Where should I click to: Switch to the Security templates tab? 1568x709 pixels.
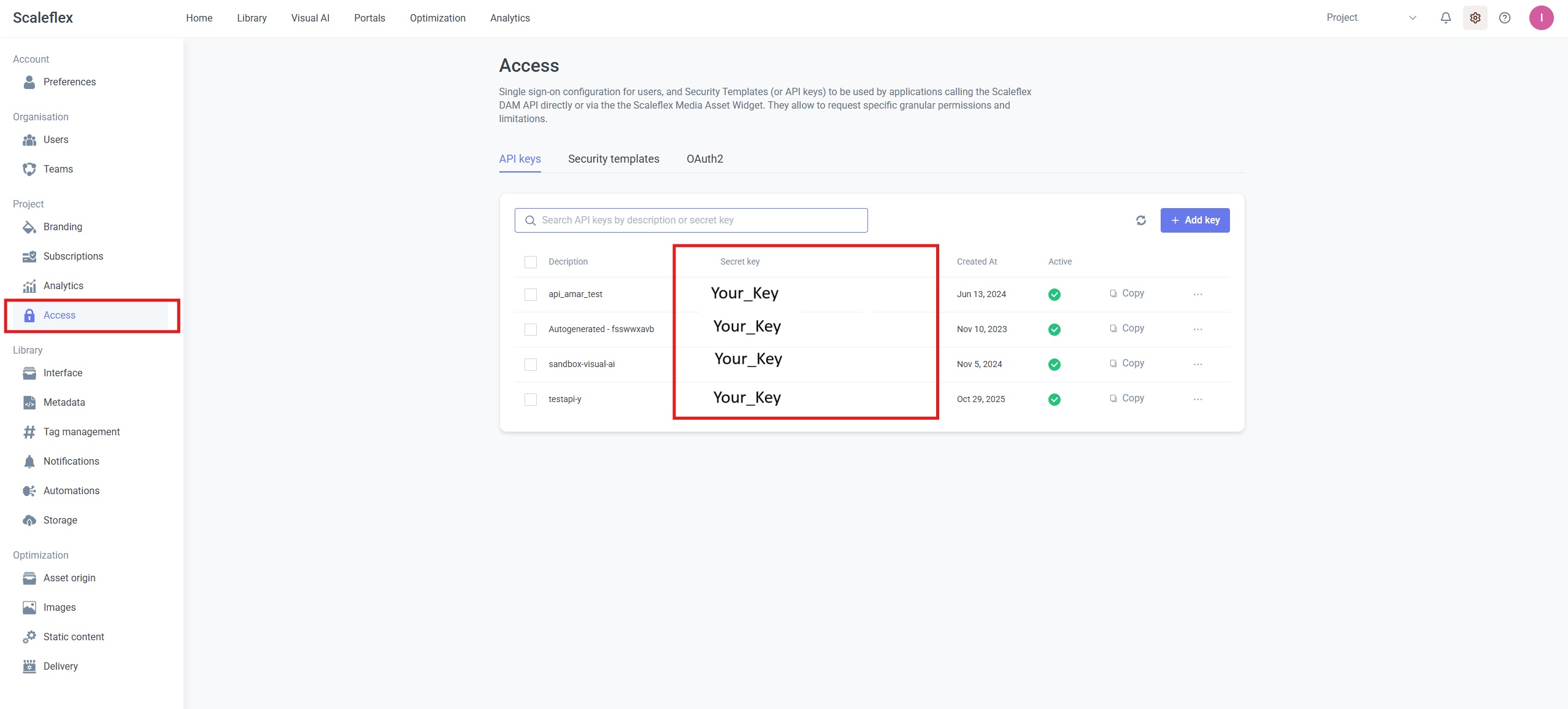click(x=613, y=159)
